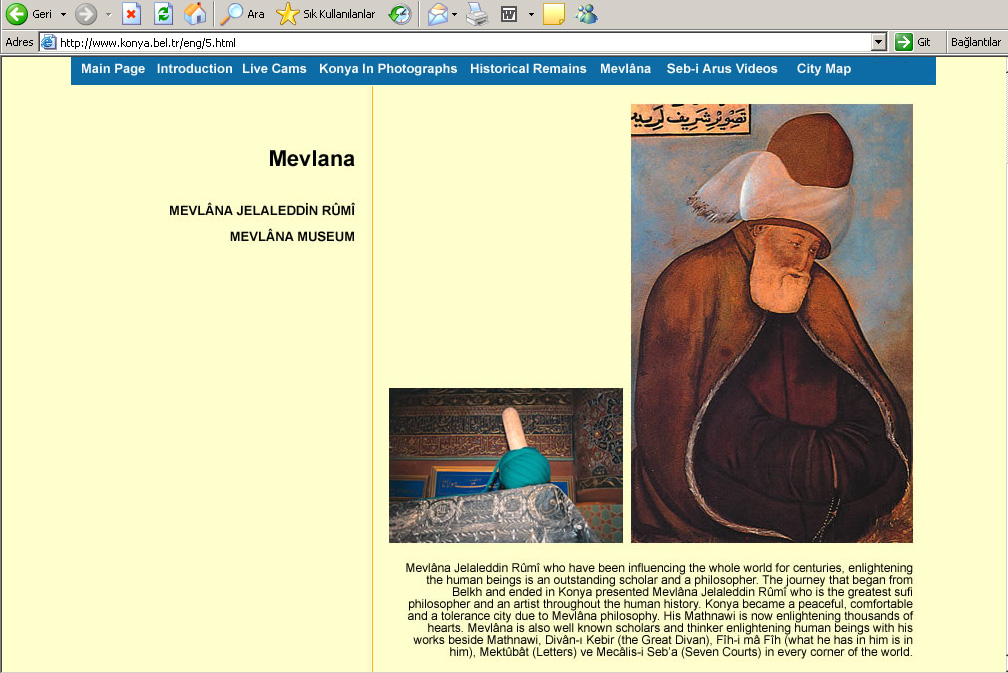Screen dimensions: 1008x673
Task: Open the Historical Remains menu item
Action: [528, 69]
